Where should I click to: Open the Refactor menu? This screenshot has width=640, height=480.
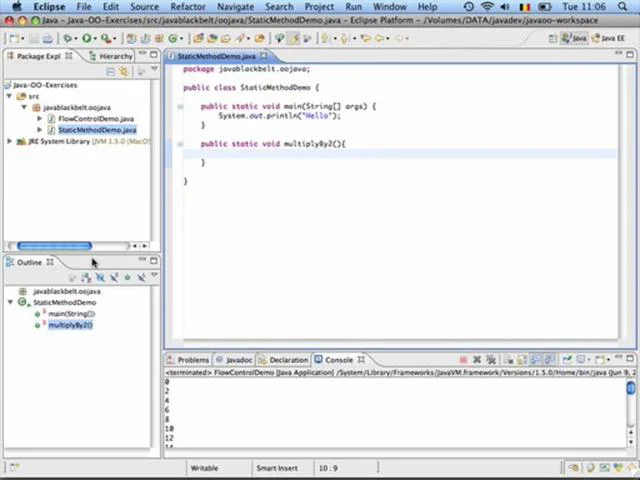click(x=188, y=7)
